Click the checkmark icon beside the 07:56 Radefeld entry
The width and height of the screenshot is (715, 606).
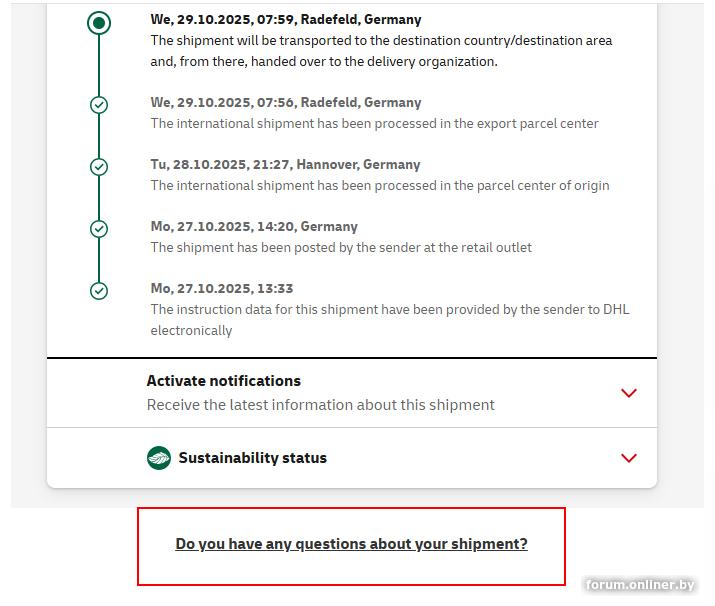click(99, 104)
